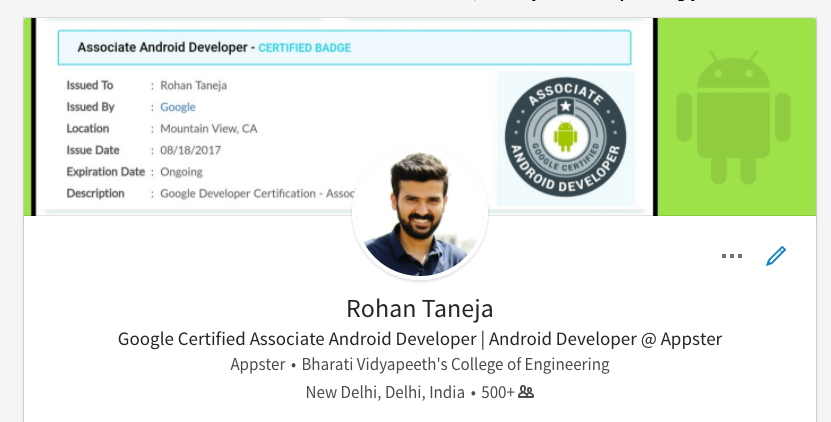Click the Associate Android Developer title
The width and height of the screenshot is (831, 422).
pyautogui.click(x=163, y=47)
